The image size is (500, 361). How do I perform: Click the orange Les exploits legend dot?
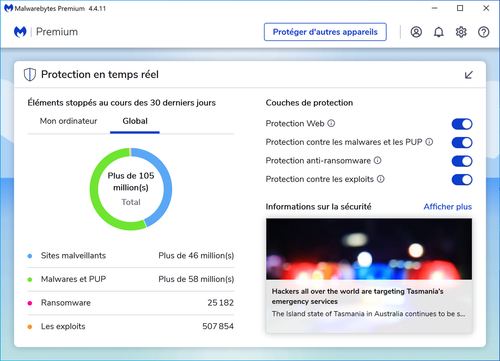pyautogui.click(x=30, y=327)
